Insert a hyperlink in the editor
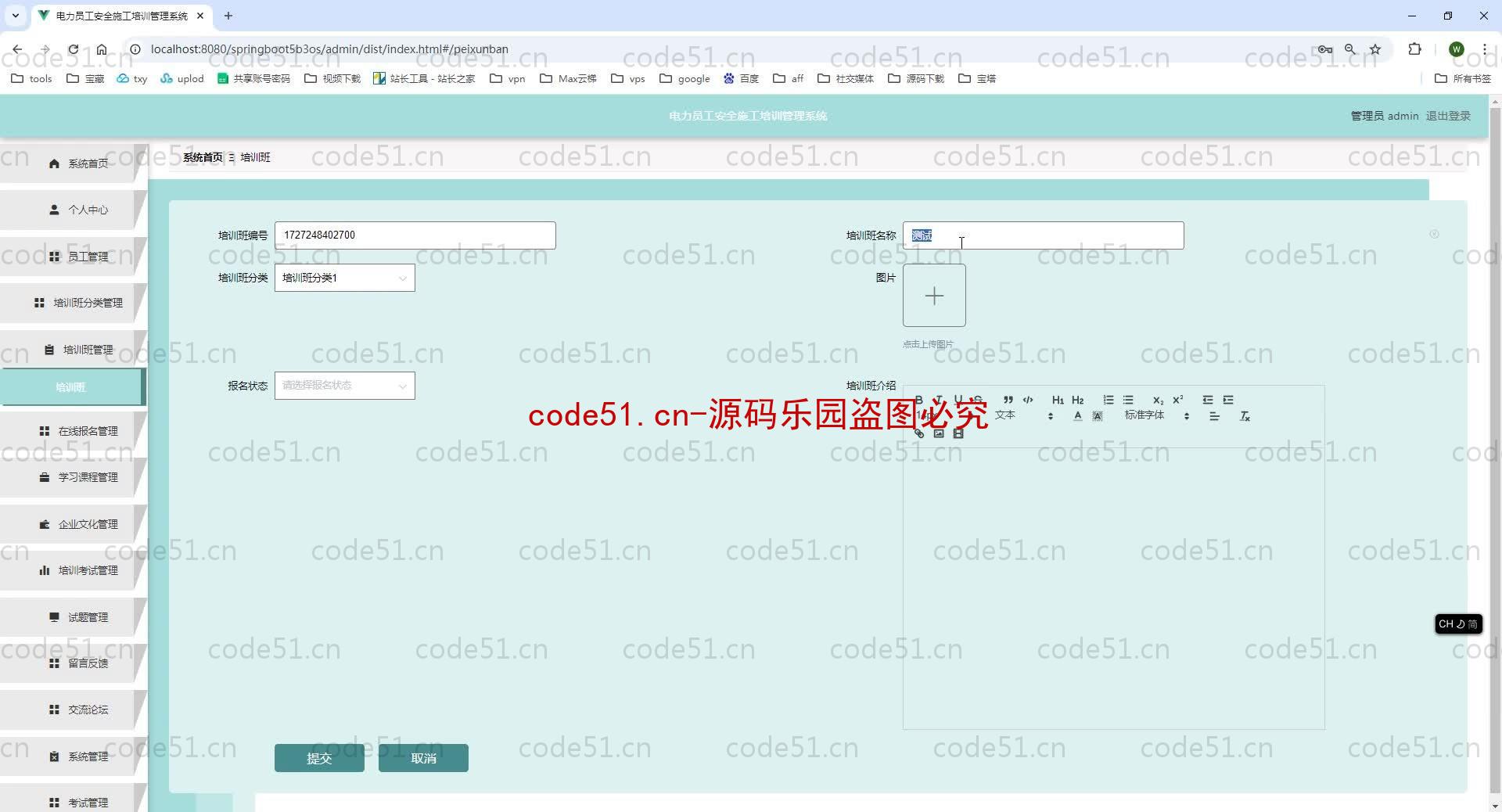1502x812 pixels. [x=919, y=433]
